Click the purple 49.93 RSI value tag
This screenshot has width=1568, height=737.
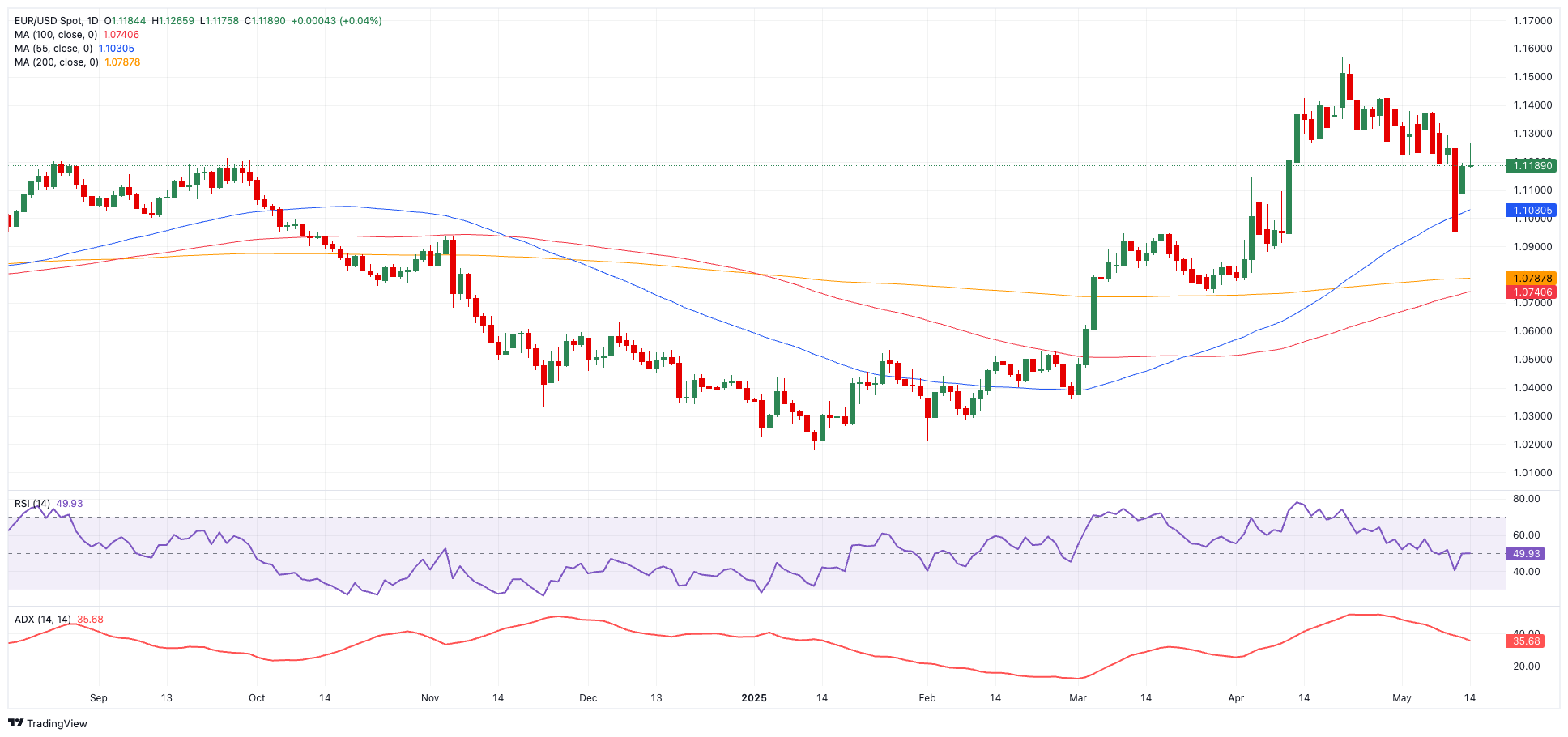coord(1526,554)
